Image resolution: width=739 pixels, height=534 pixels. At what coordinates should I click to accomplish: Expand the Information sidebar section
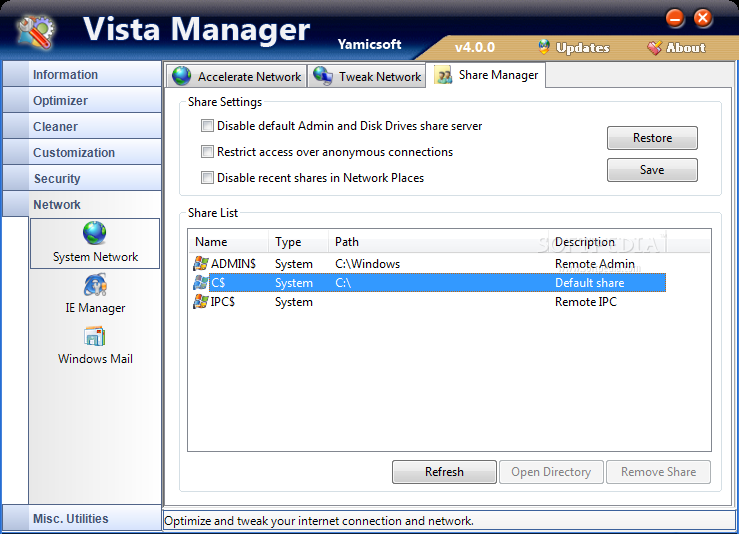(82, 74)
